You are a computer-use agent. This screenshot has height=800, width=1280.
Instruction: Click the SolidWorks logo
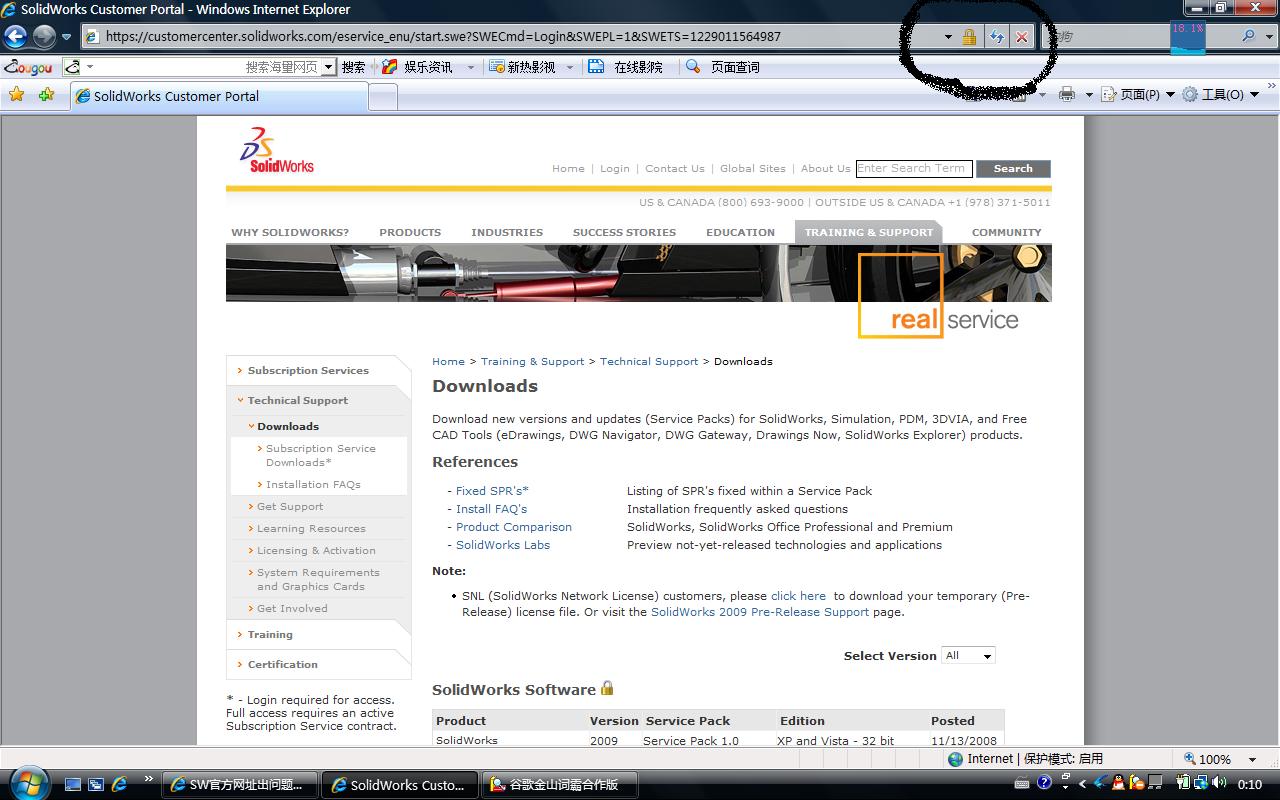coord(276,150)
